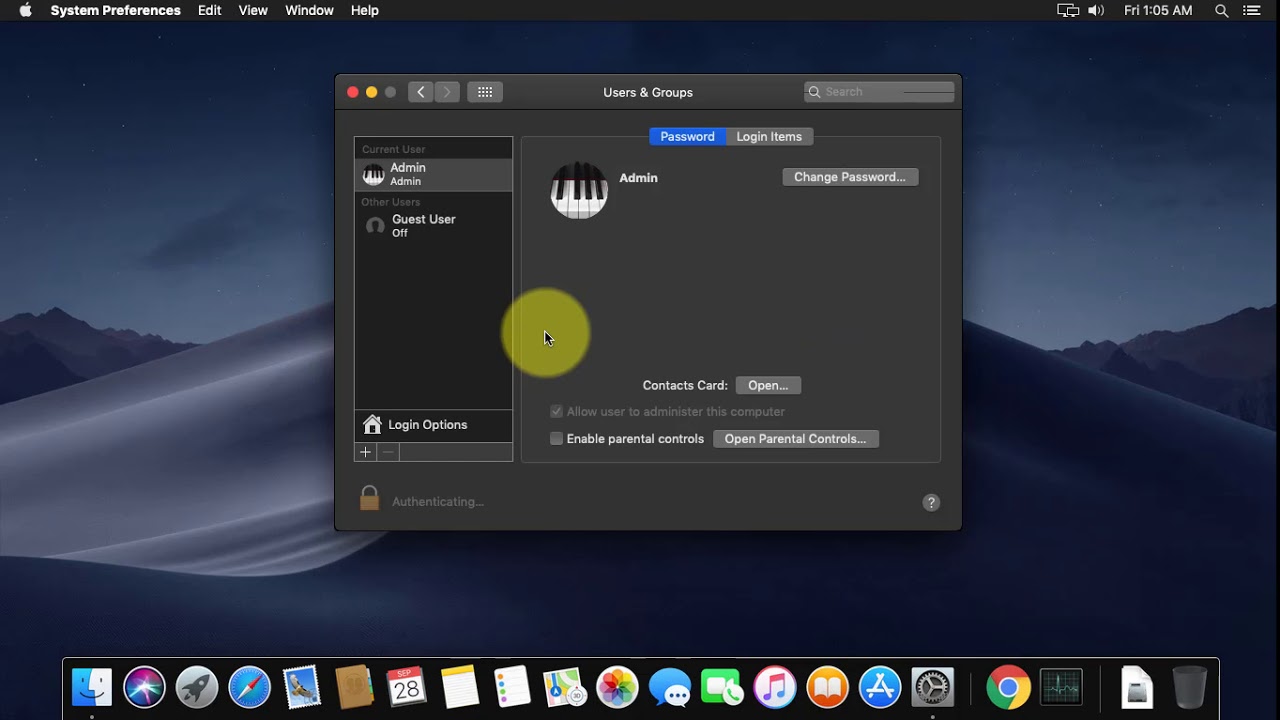Open the orange iBooks icon

point(827,688)
